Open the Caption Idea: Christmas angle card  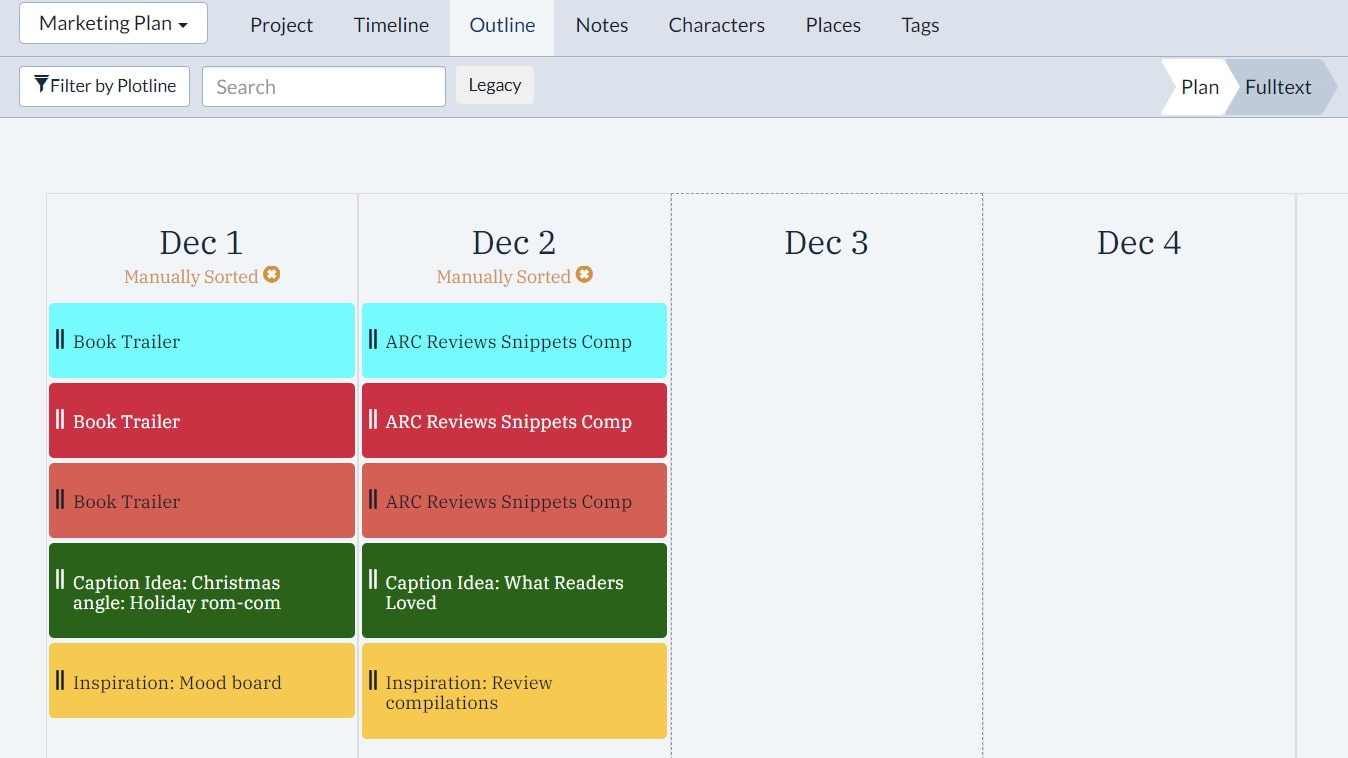(201, 590)
